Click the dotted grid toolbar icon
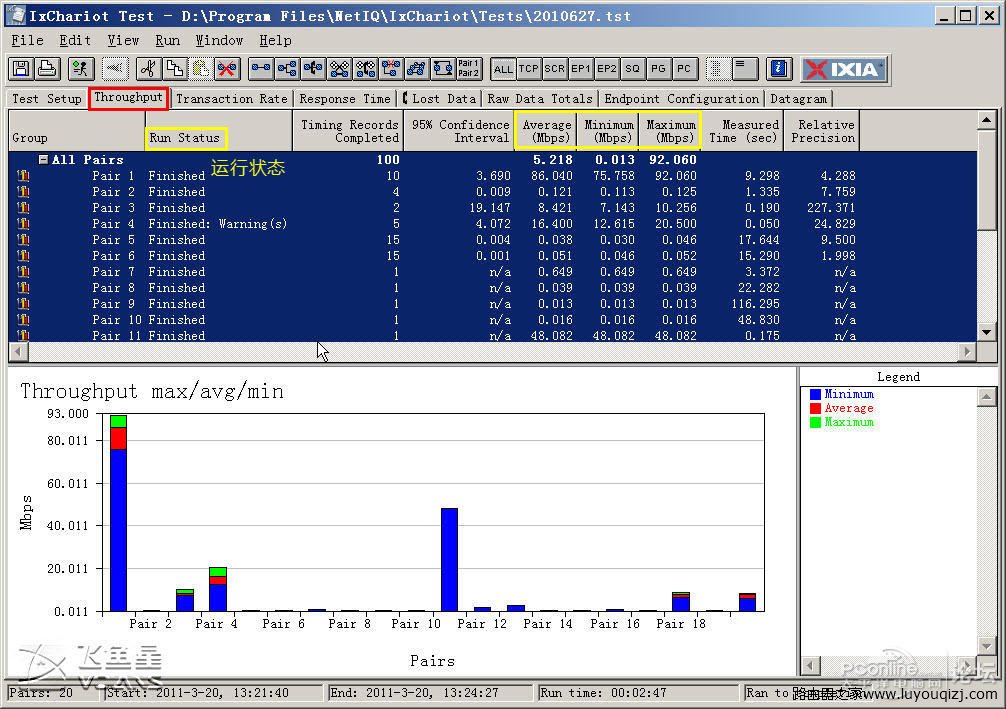 [717, 69]
